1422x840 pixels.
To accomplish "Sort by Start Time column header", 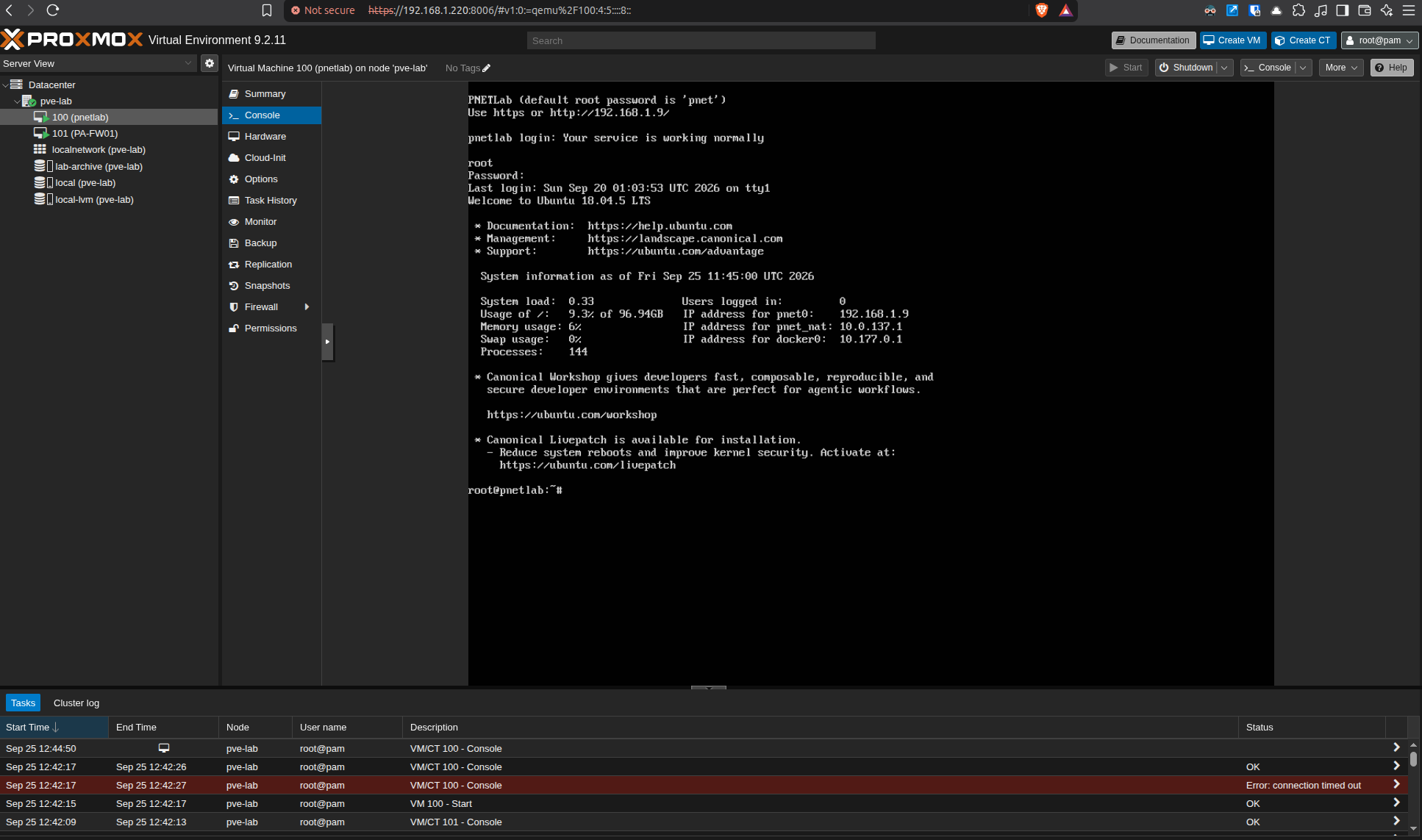I will click(54, 728).
